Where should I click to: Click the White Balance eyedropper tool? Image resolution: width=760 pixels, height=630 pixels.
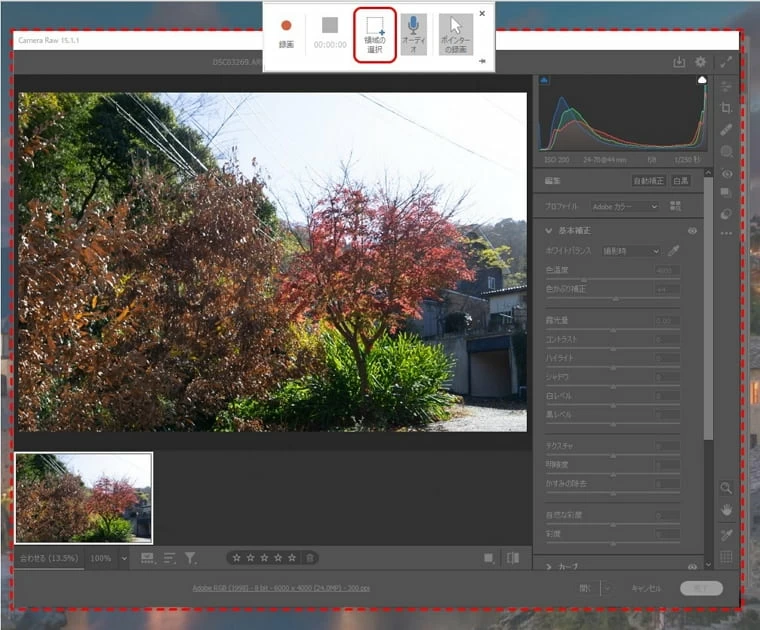point(687,251)
